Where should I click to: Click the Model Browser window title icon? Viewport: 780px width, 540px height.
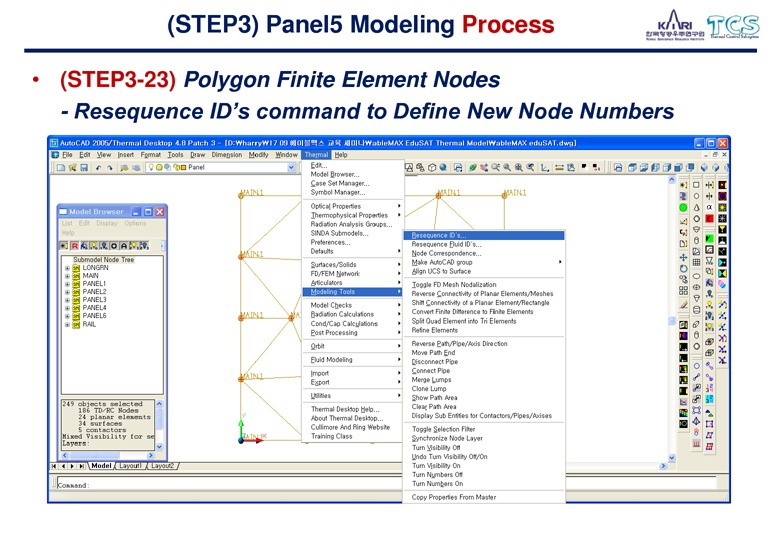coord(63,211)
